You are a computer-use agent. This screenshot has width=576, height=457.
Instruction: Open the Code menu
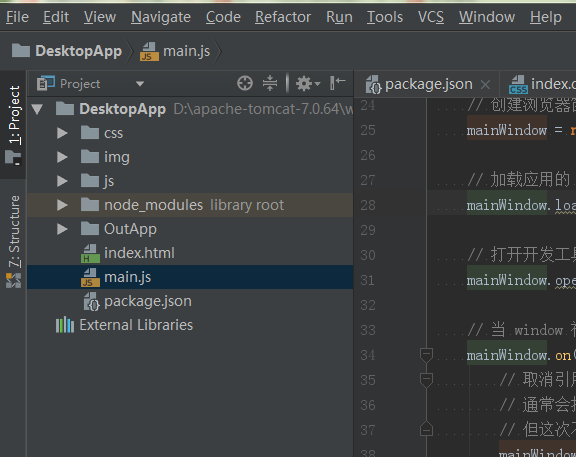tap(223, 17)
